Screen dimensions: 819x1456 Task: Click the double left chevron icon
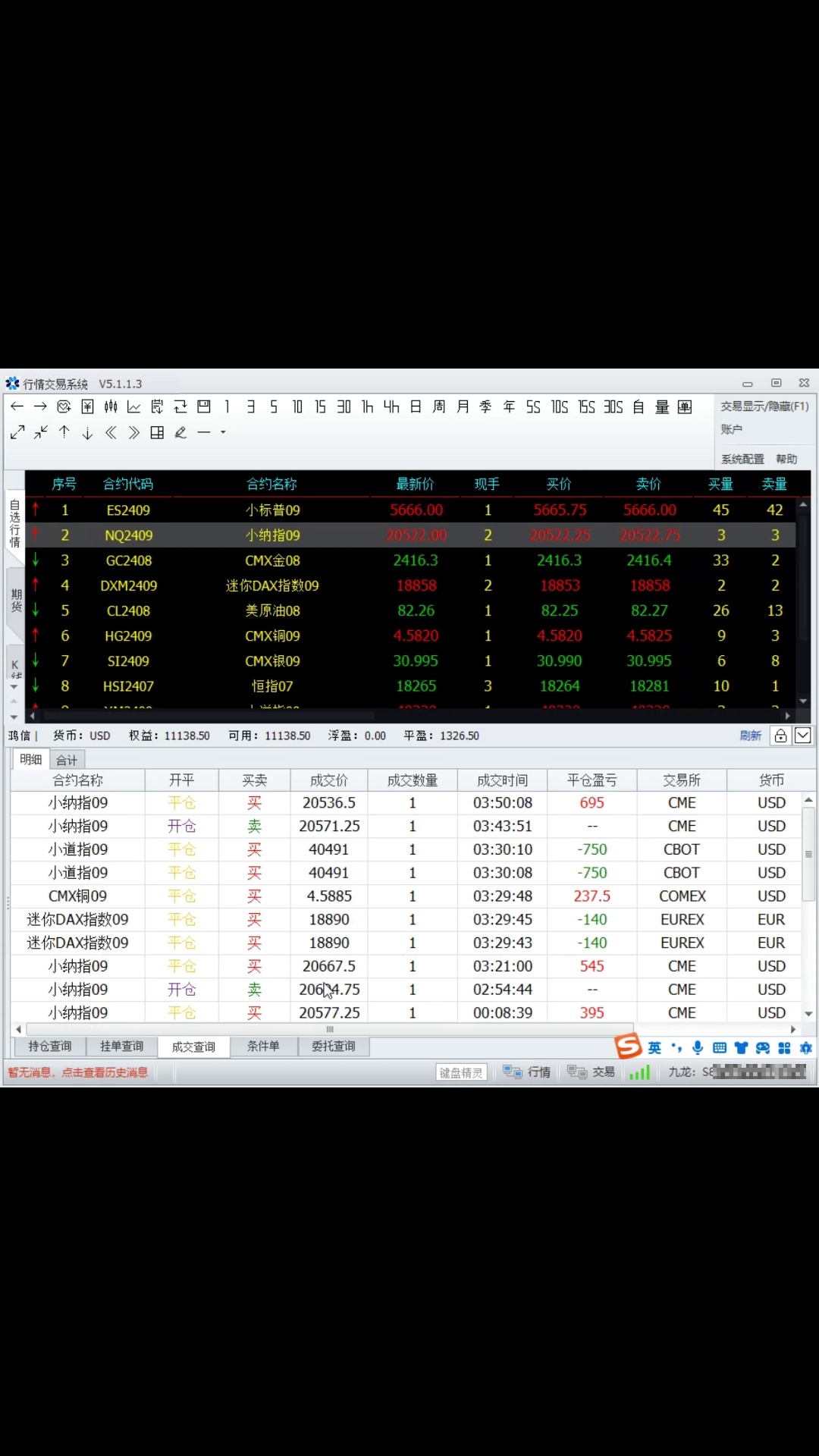[111, 432]
